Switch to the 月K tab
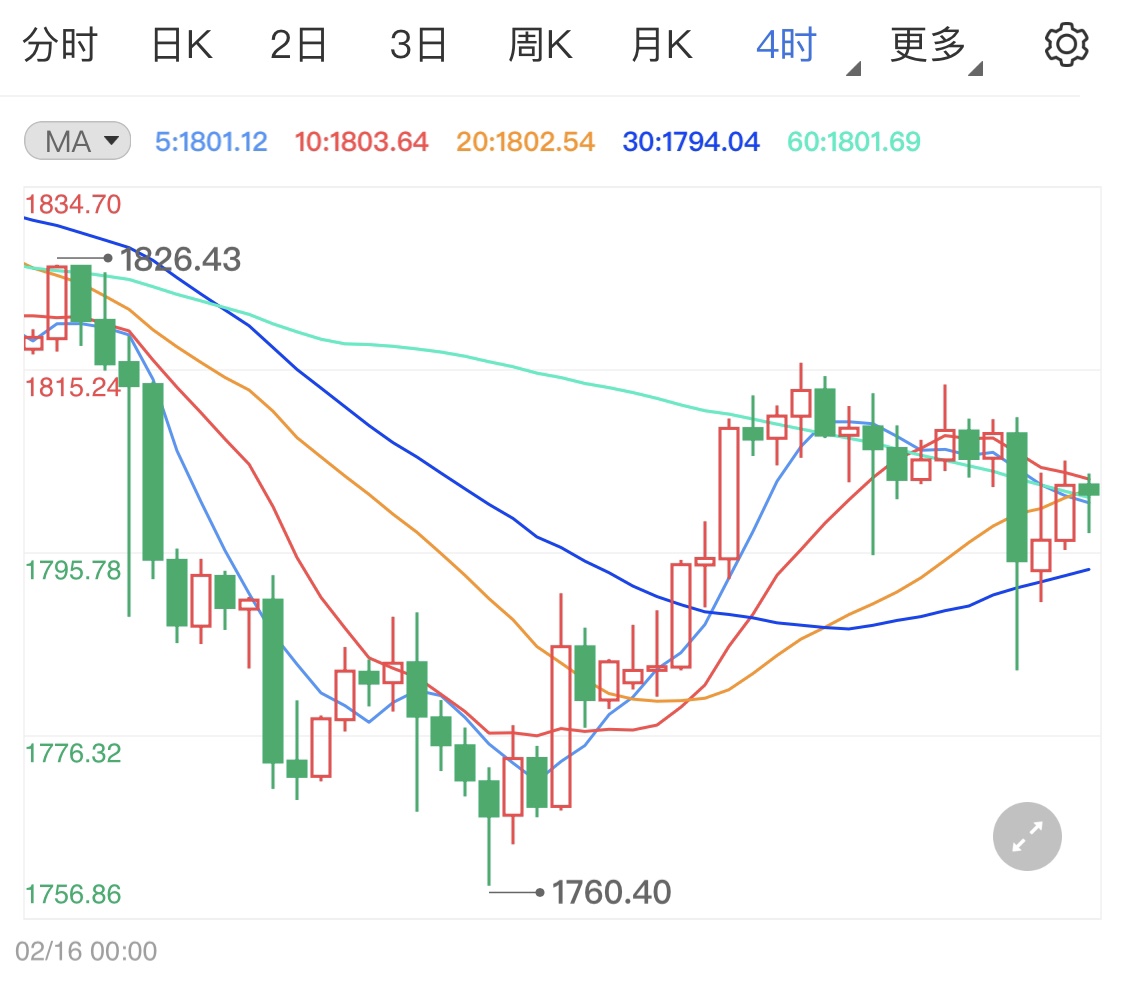 (x=662, y=45)
